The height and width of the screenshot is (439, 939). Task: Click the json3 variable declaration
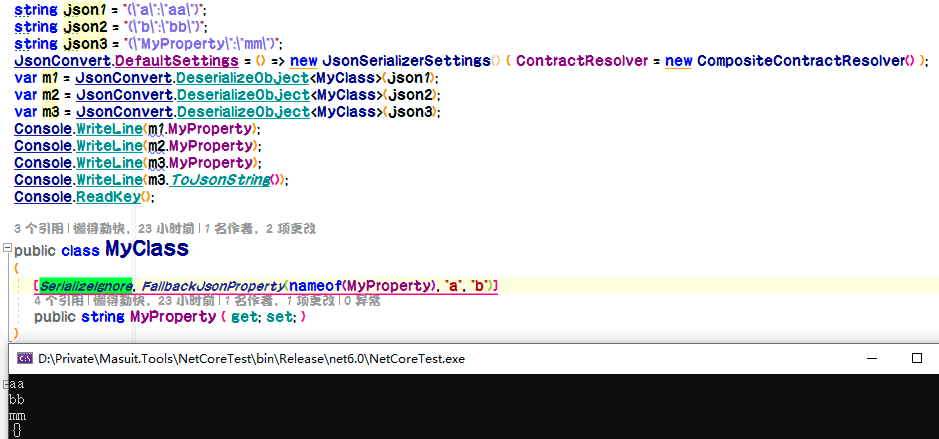pyautogui.click(x=87, y=44)
